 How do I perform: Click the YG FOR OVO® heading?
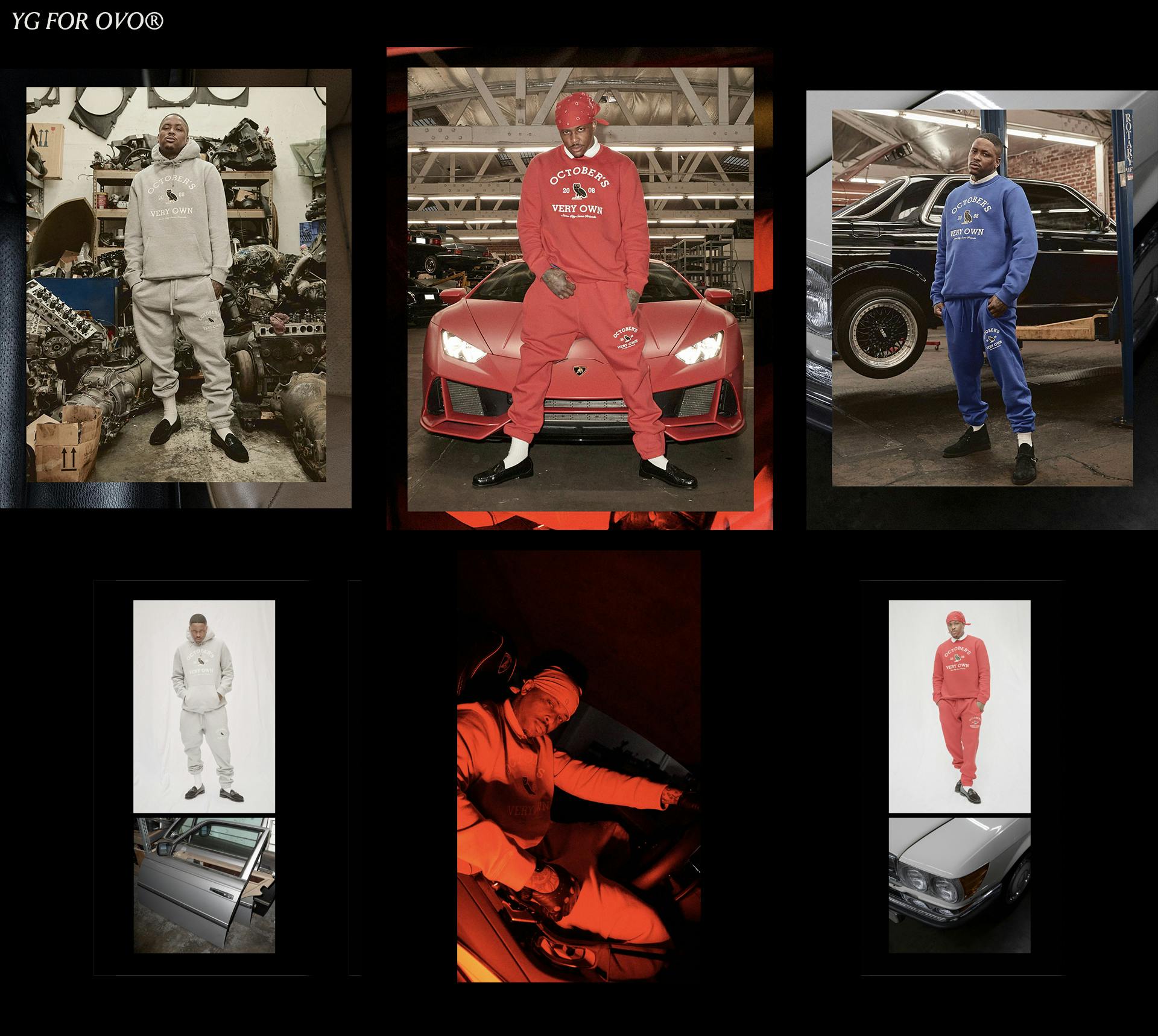[88, 22]
